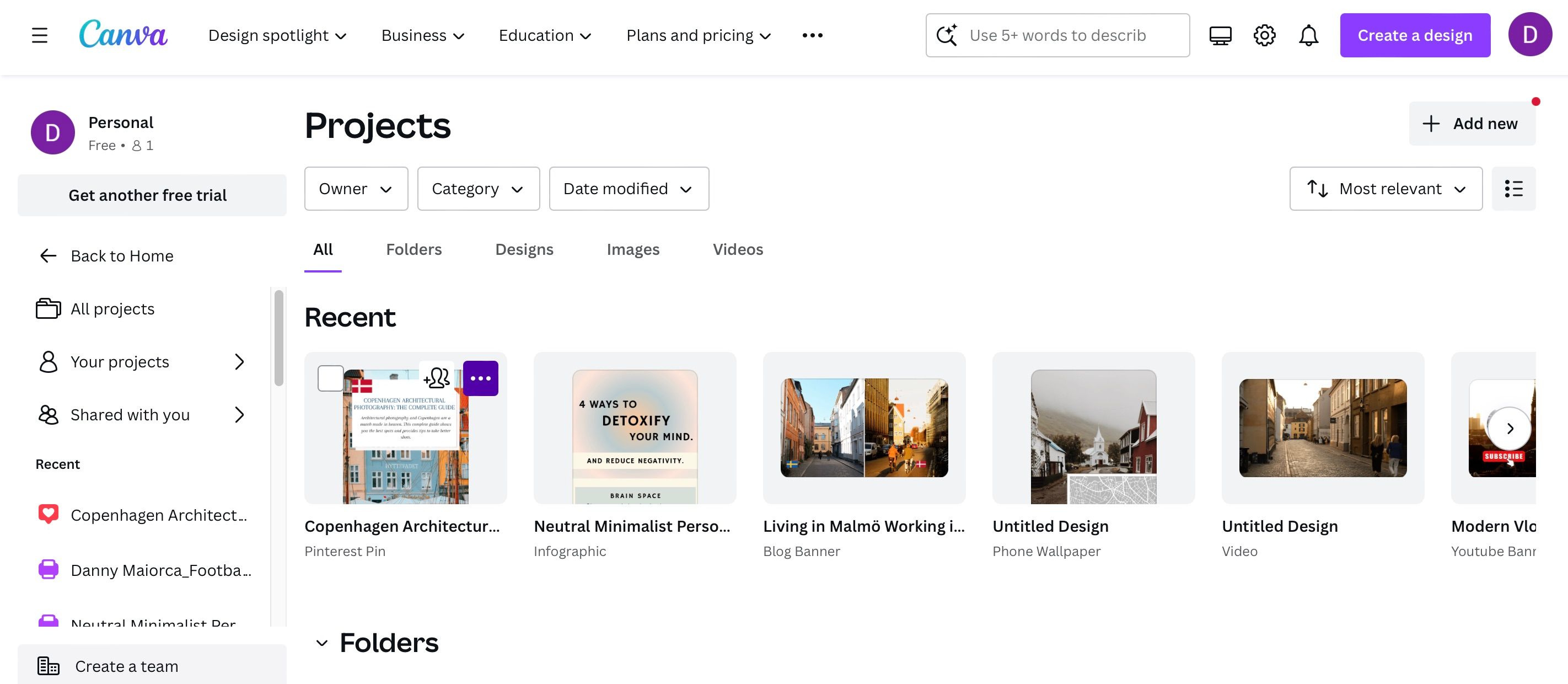
Task: Switch to the Designs tab
Action: tap(524, 249)
